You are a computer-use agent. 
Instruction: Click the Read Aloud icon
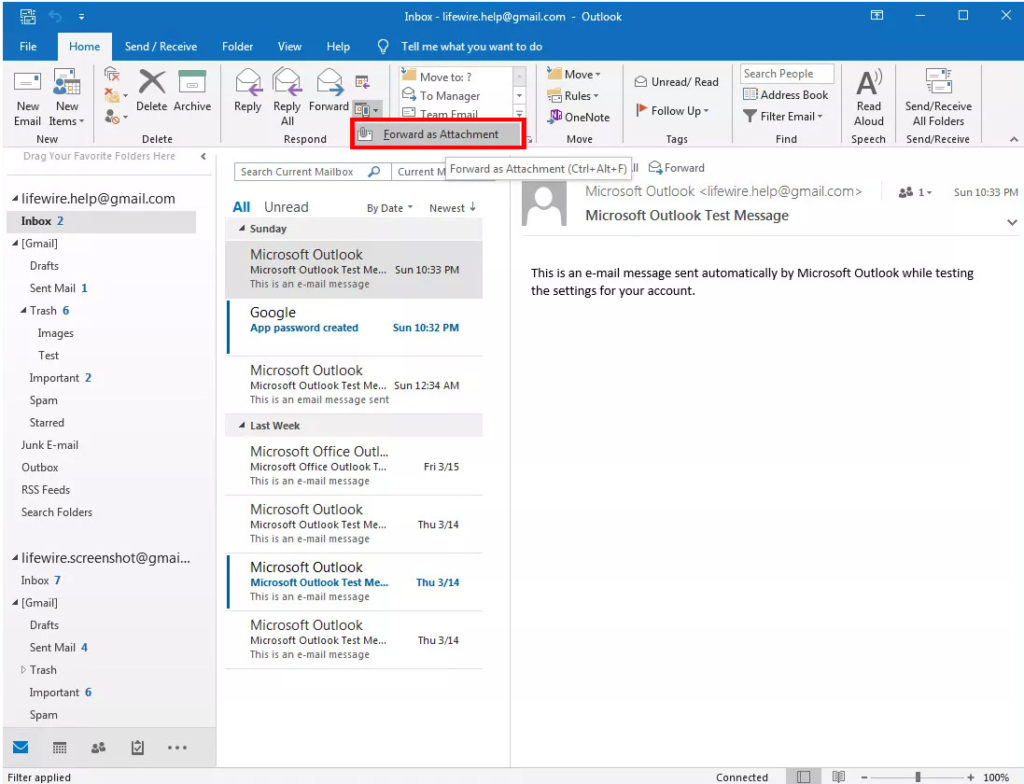(869, 82)
